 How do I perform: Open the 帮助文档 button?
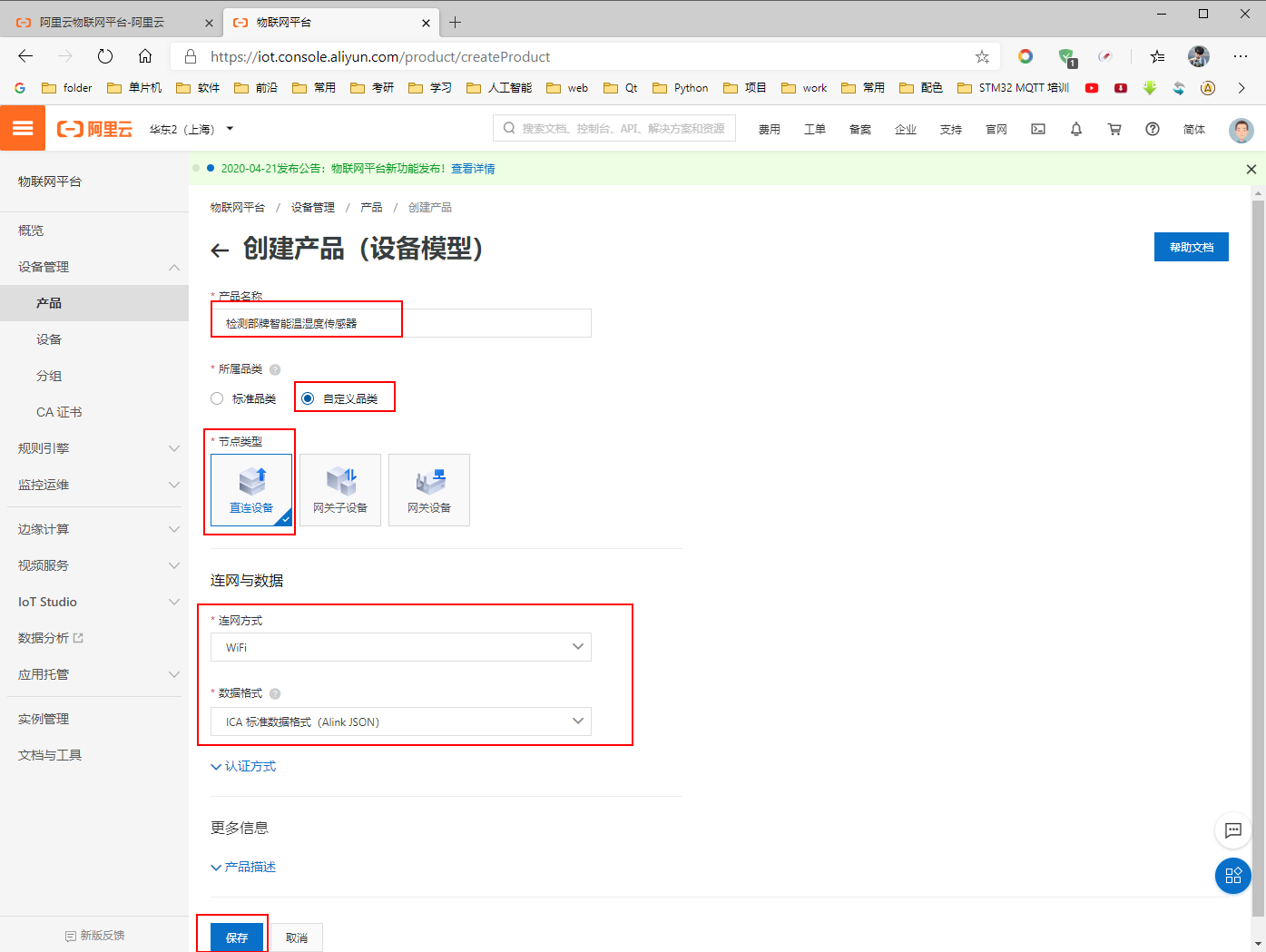1192,247
